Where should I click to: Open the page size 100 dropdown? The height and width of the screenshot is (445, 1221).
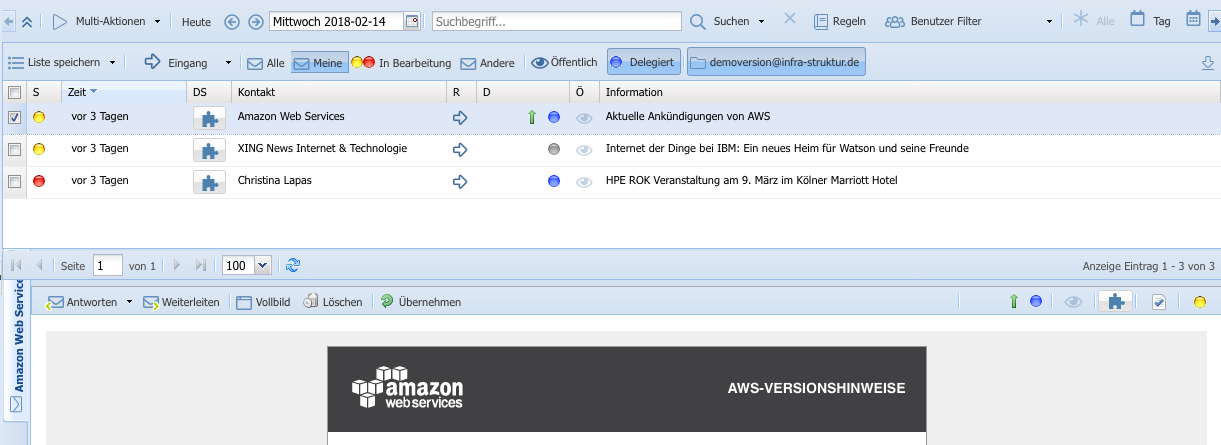[x=263, y=265]
